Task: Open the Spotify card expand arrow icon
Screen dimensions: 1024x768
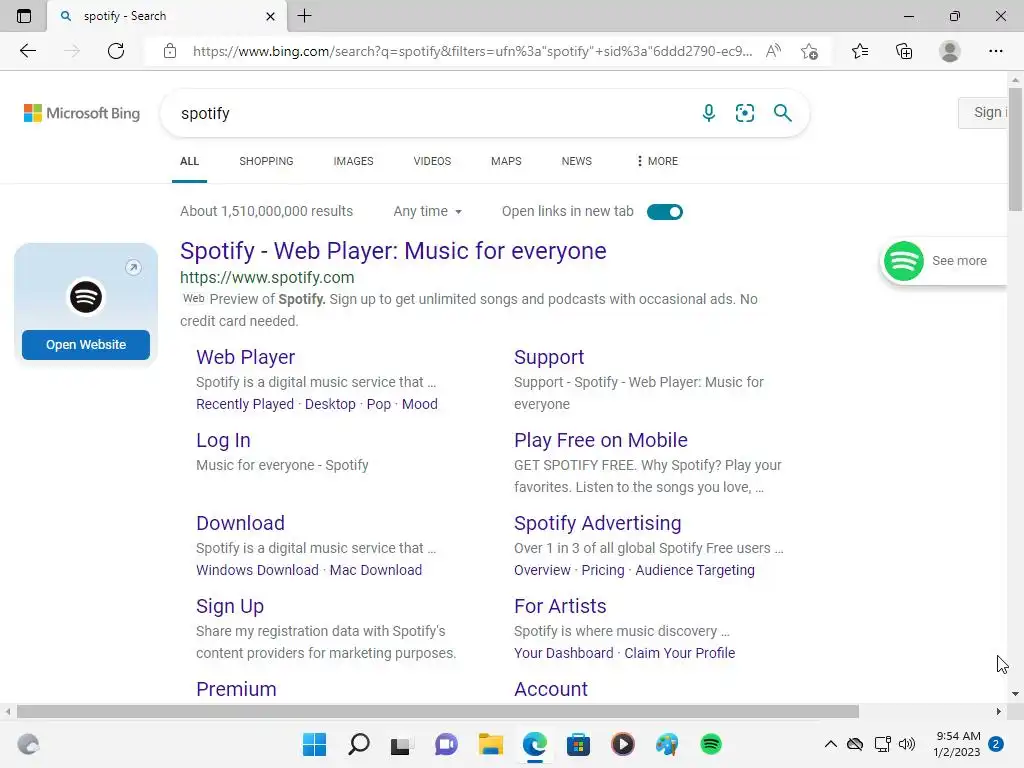Action: [133, 267]
